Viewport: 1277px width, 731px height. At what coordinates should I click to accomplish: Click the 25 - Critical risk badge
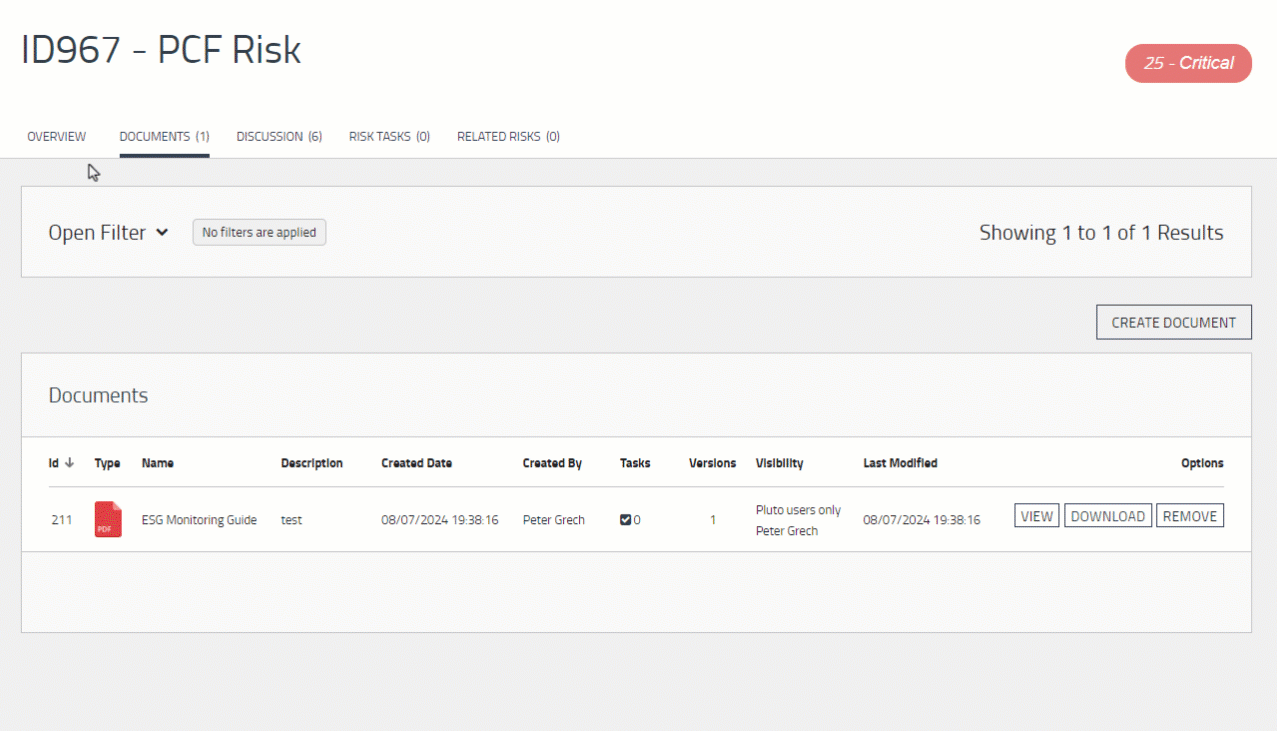[x=1188, y=63]
